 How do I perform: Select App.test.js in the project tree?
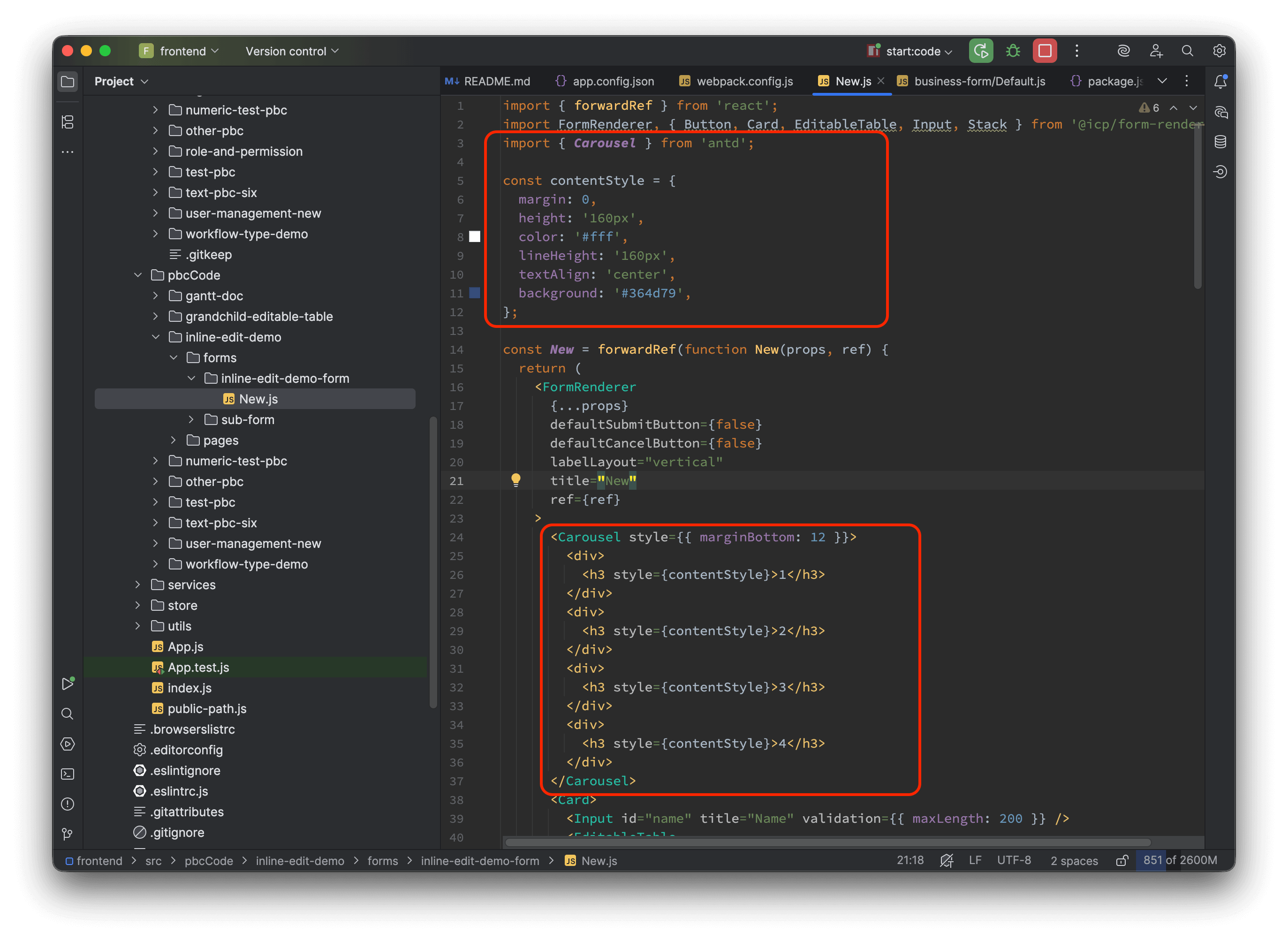(x=255, y=668)
